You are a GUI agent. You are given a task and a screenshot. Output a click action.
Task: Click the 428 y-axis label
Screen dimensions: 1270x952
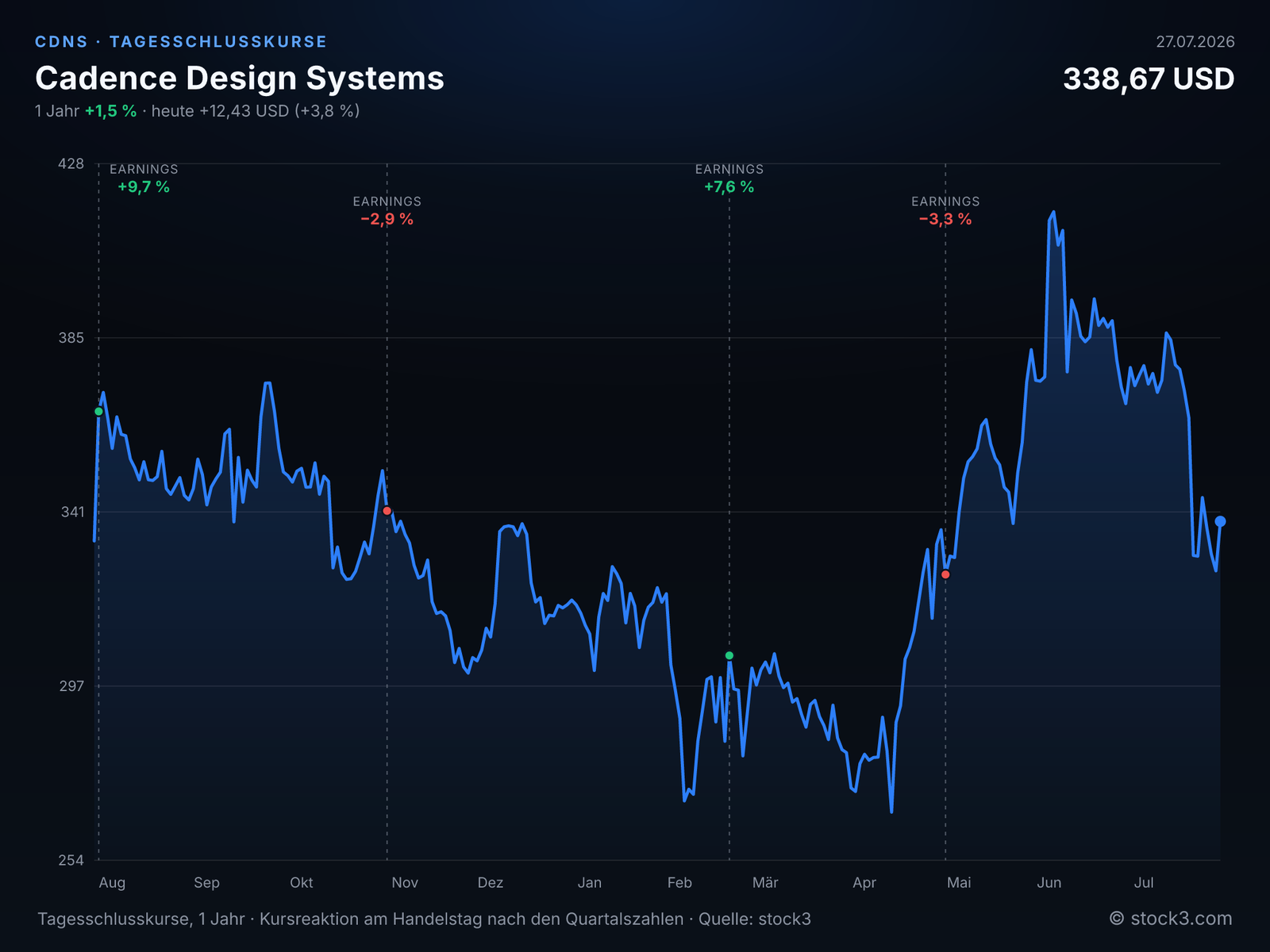point(71,163)
